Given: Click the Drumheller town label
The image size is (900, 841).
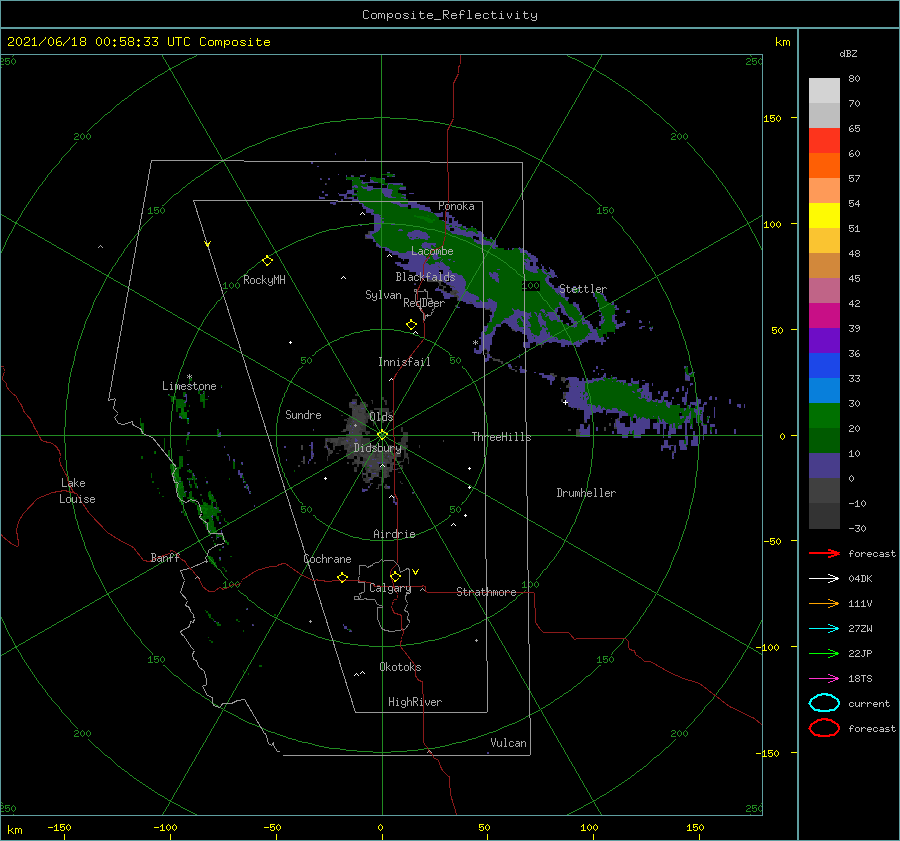Looking at the screenshot, I should click(586, 493).
